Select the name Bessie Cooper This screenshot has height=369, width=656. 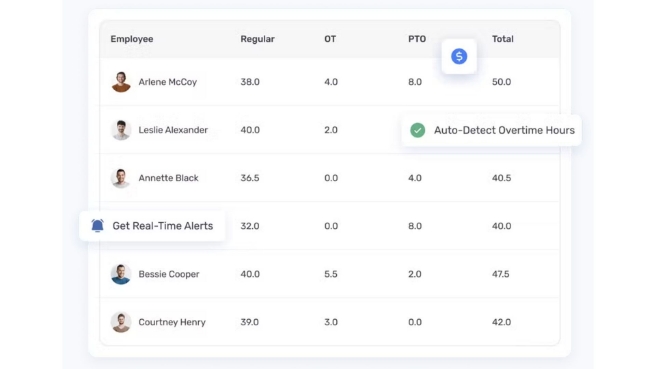169,274
